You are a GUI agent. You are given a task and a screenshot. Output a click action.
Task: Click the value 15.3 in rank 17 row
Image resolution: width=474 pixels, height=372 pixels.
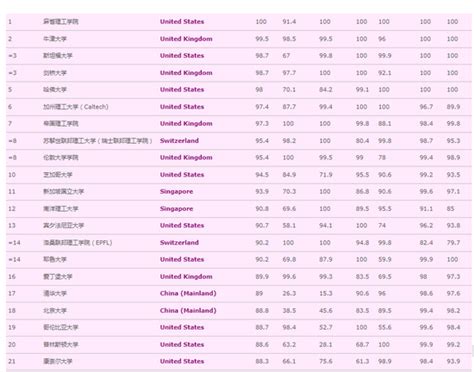(326, 293)
